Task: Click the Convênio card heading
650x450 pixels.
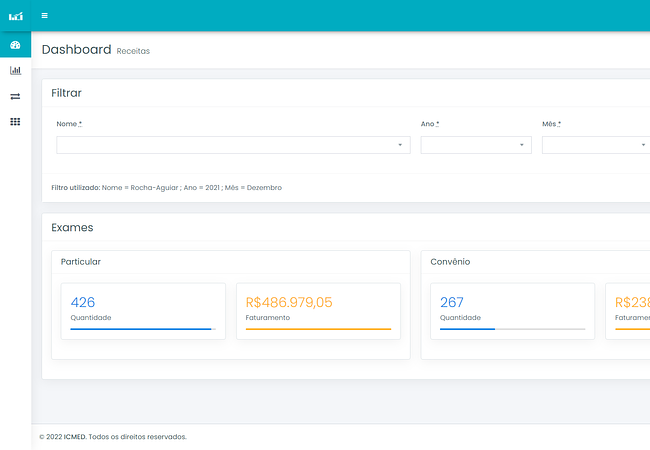Action: (450, 261)
